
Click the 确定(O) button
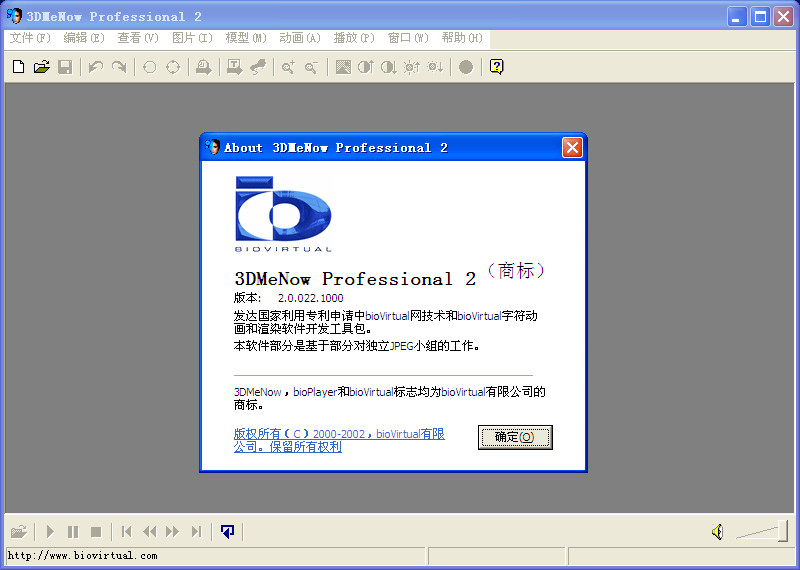pyautogui.click(x=515, y=437)
